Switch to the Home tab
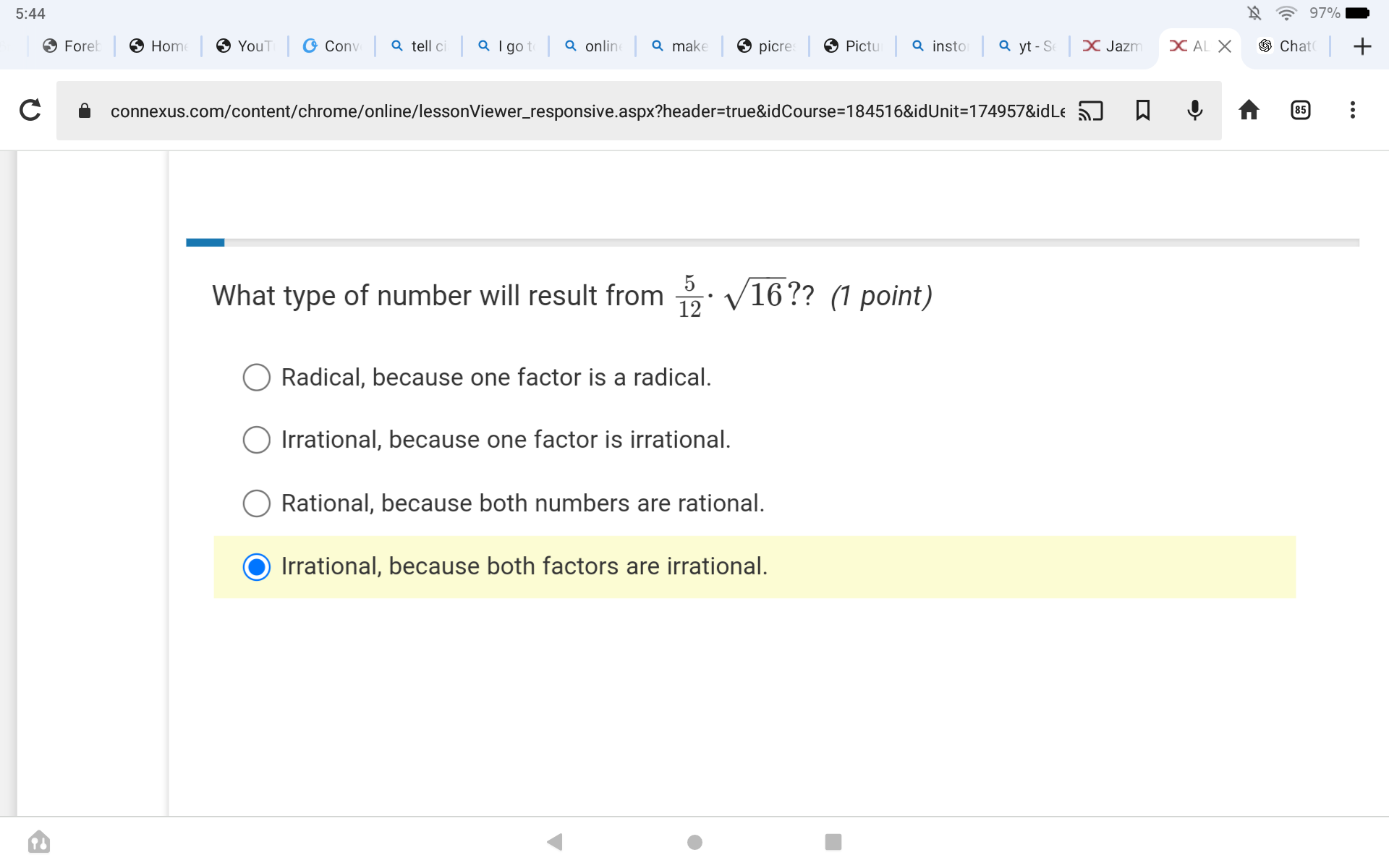 point(158,46)
